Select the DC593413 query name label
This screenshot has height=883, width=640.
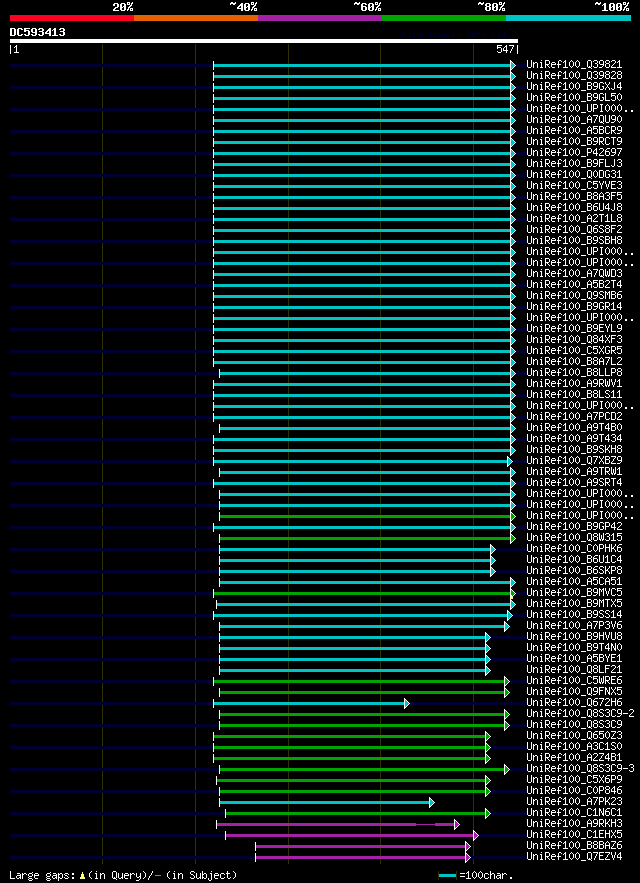click(37, 32)
